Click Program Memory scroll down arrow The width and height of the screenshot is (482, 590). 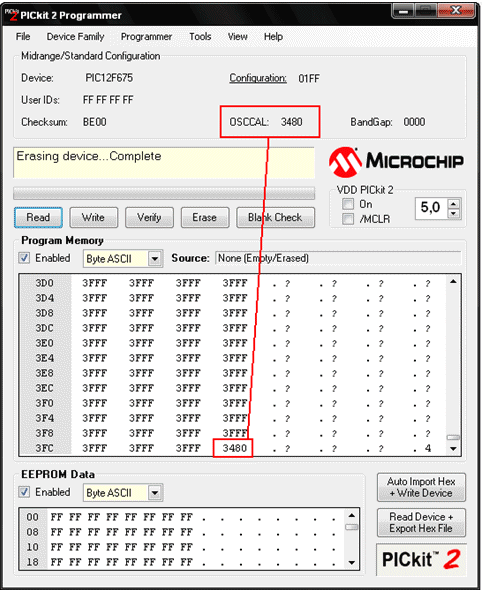coord(453,449)
